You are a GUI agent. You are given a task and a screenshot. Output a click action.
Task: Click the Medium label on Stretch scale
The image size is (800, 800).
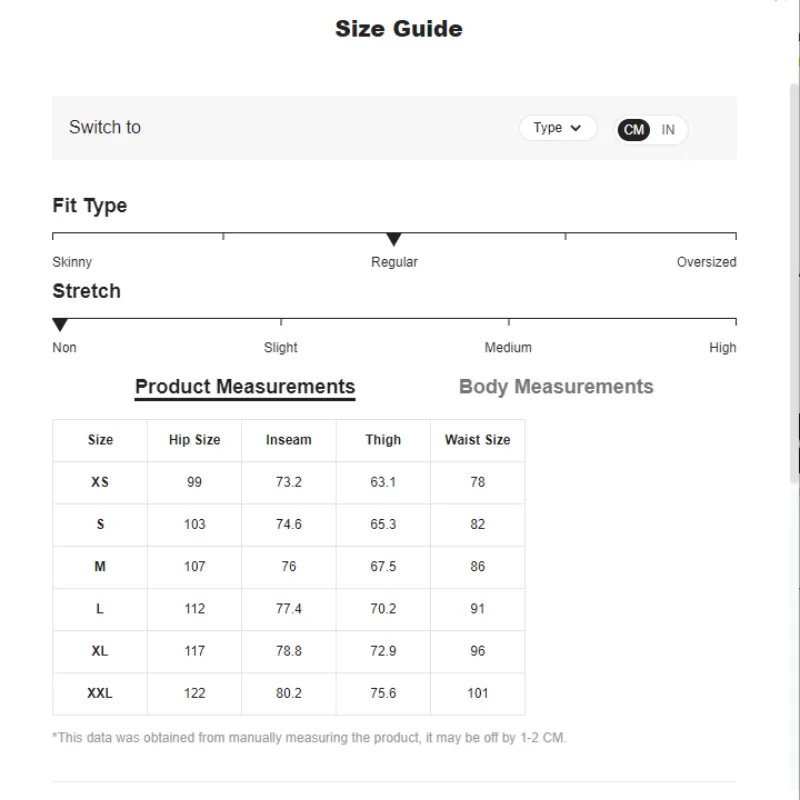(x=508, y=348)
